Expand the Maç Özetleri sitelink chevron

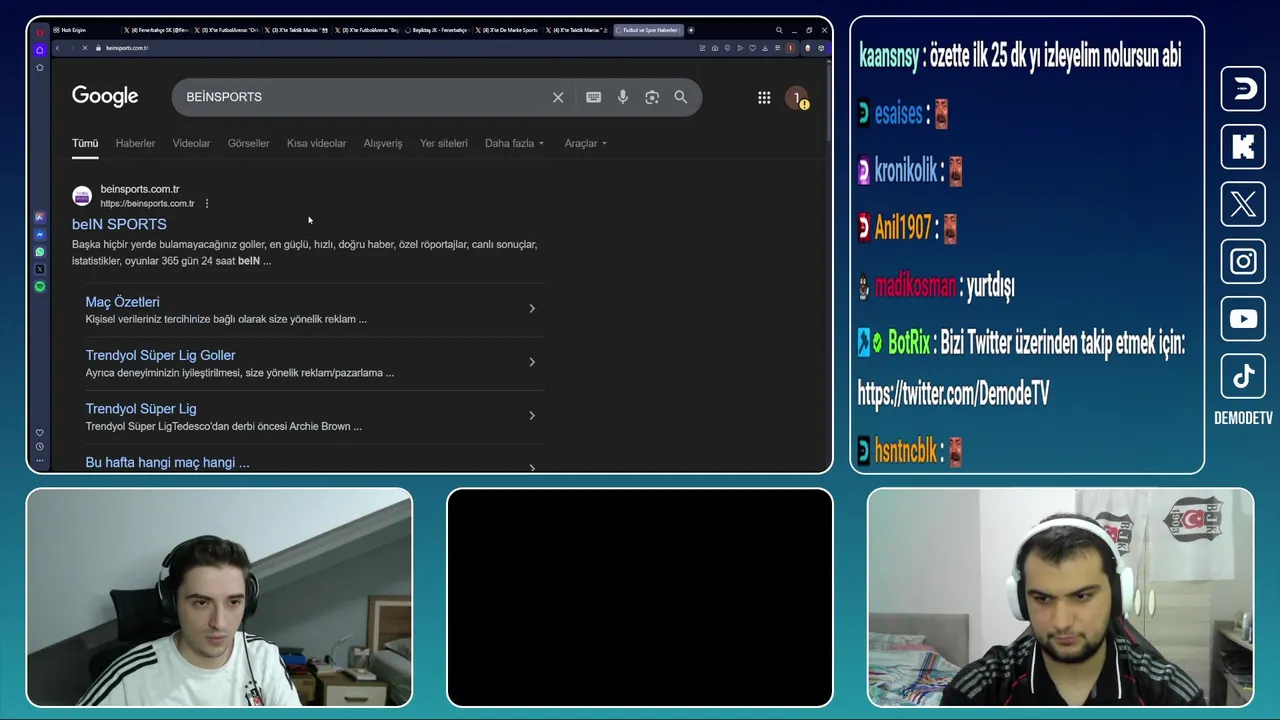click(532, 309)
